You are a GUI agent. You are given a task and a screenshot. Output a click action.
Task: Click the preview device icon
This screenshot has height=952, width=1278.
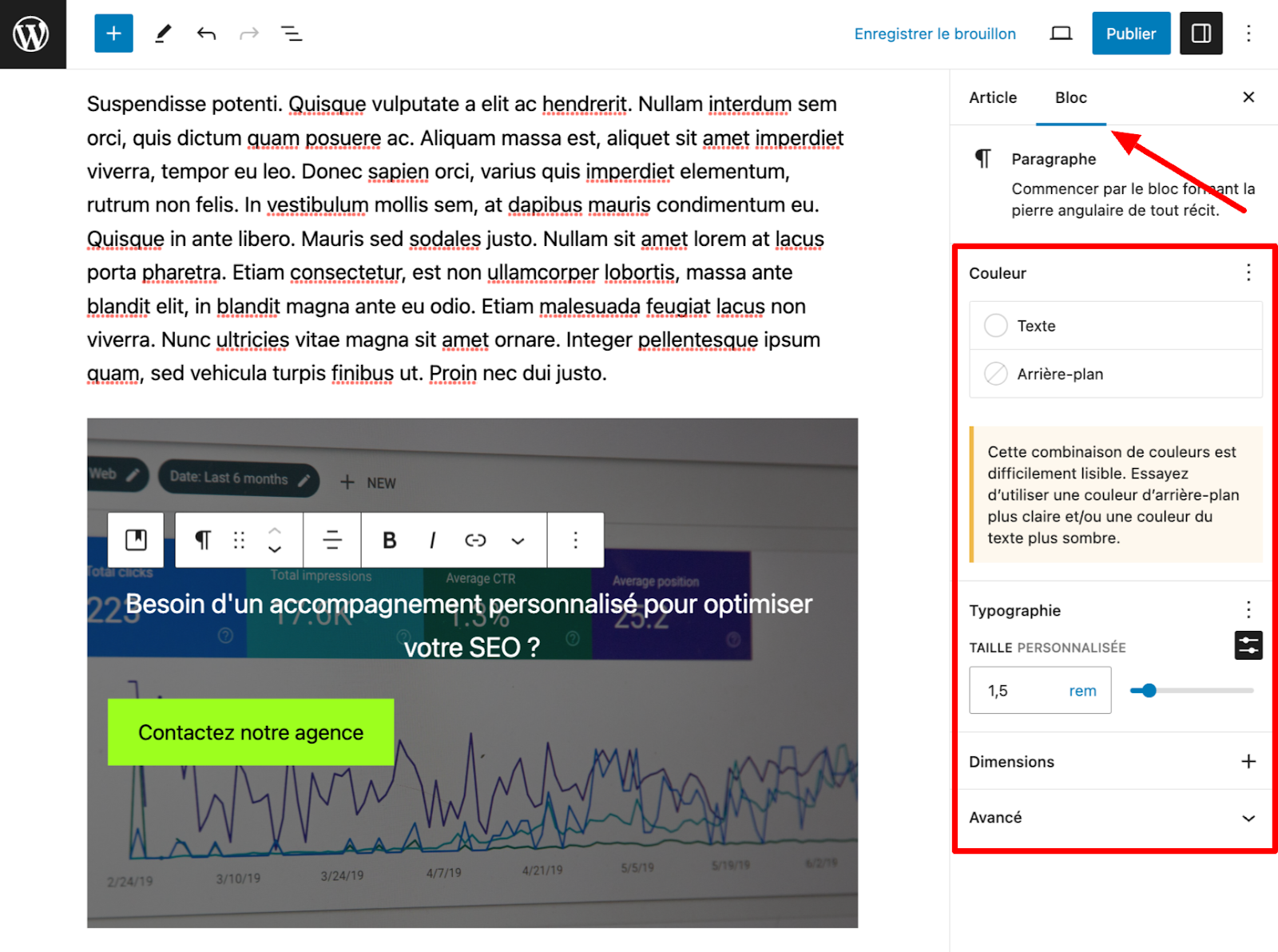[x=1061, y=34]
